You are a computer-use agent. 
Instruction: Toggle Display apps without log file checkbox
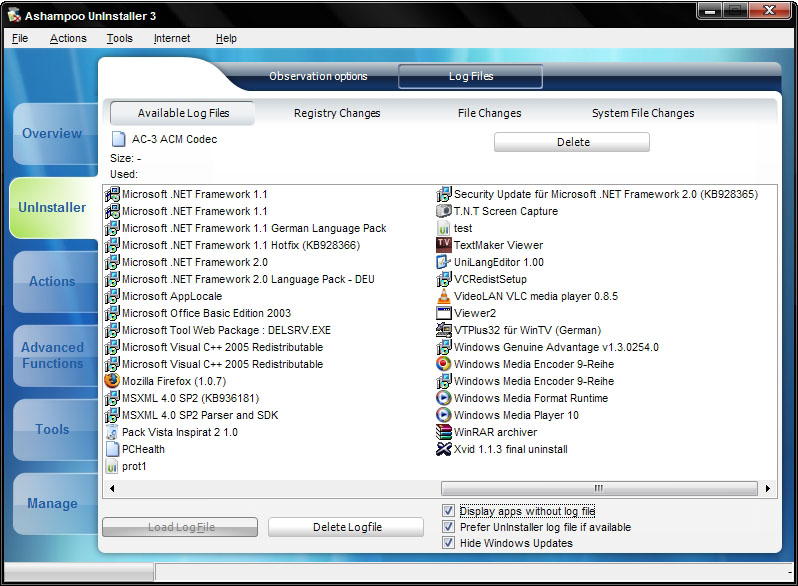coord(448,511)
